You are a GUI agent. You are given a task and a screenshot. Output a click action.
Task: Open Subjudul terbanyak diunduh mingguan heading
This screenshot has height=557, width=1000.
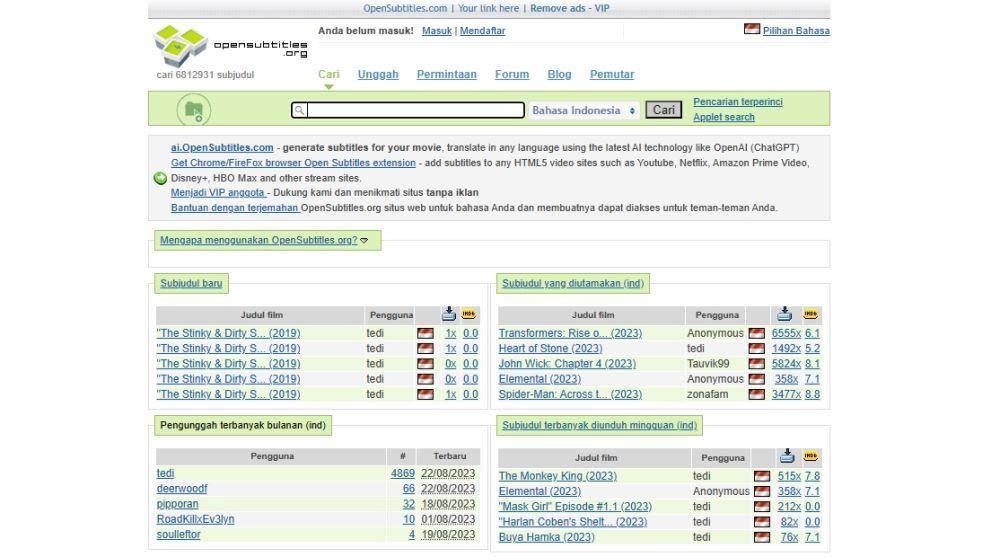pos(599,426)
